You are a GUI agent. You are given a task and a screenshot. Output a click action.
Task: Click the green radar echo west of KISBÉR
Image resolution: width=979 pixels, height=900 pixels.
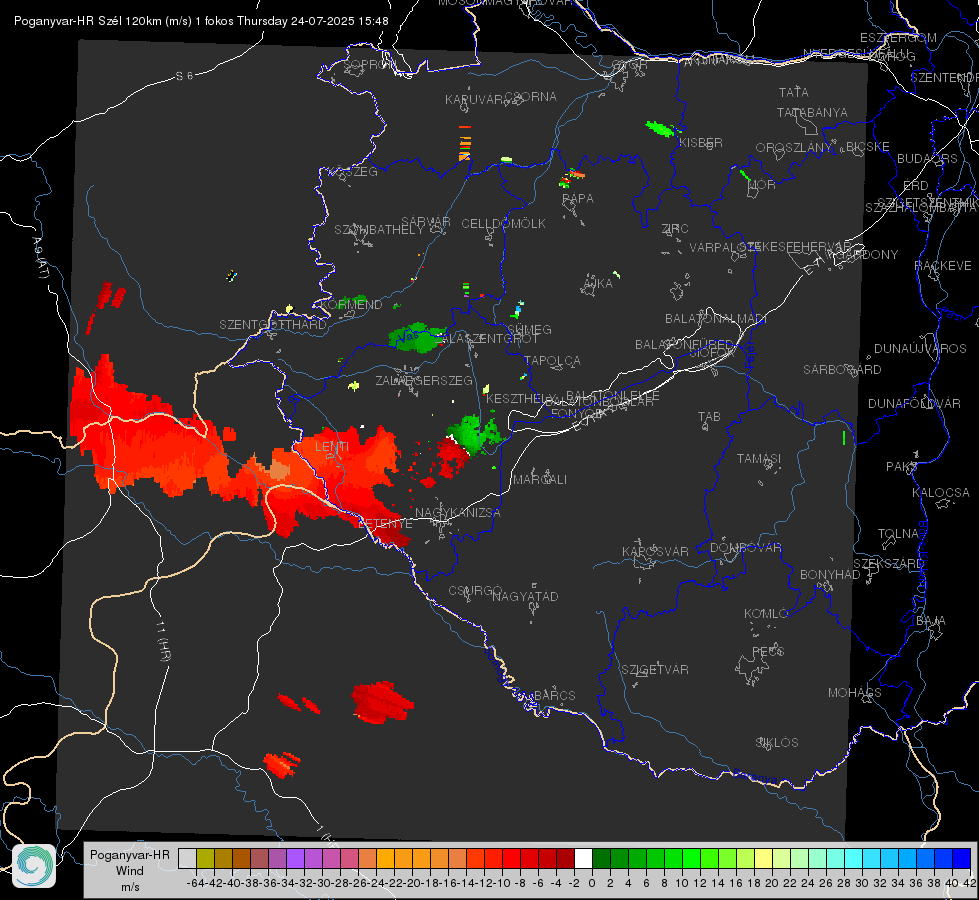point(660,129)
